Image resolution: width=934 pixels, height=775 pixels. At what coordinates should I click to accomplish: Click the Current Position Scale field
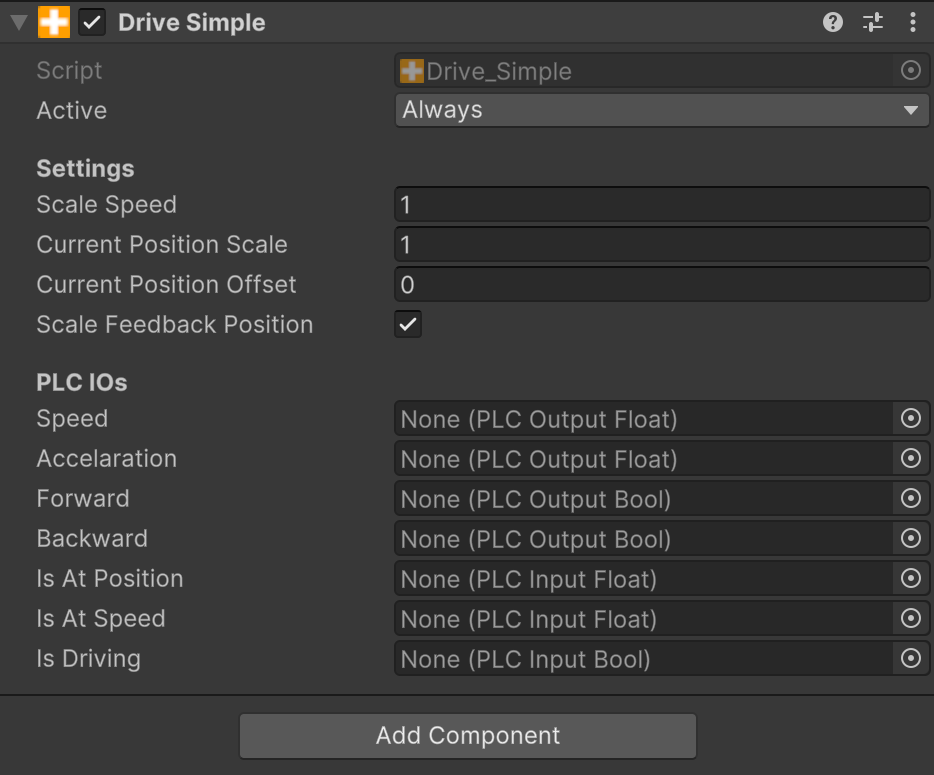point(662,245)
